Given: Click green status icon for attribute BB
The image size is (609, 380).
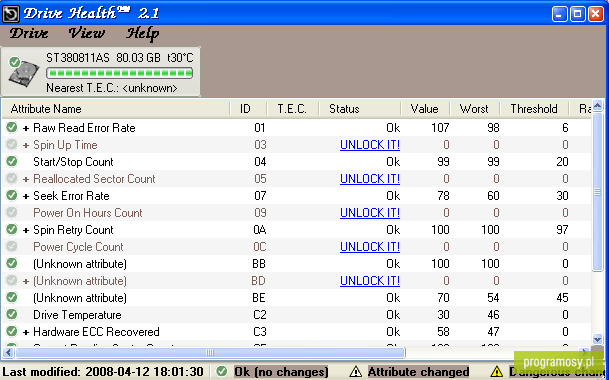Looking at the screenshot, I should (12, 263).
